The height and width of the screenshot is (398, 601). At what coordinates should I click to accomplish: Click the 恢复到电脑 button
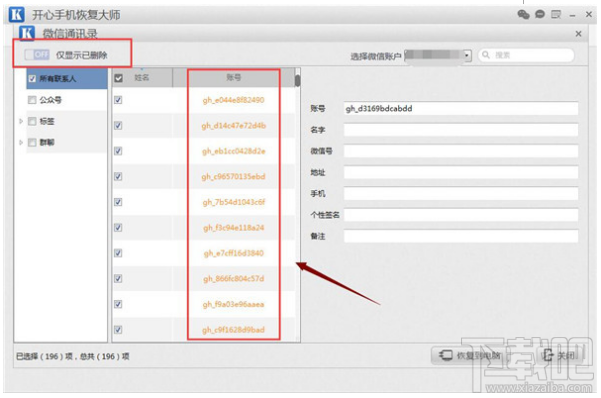pyautogui.click(x=470, y=355)
